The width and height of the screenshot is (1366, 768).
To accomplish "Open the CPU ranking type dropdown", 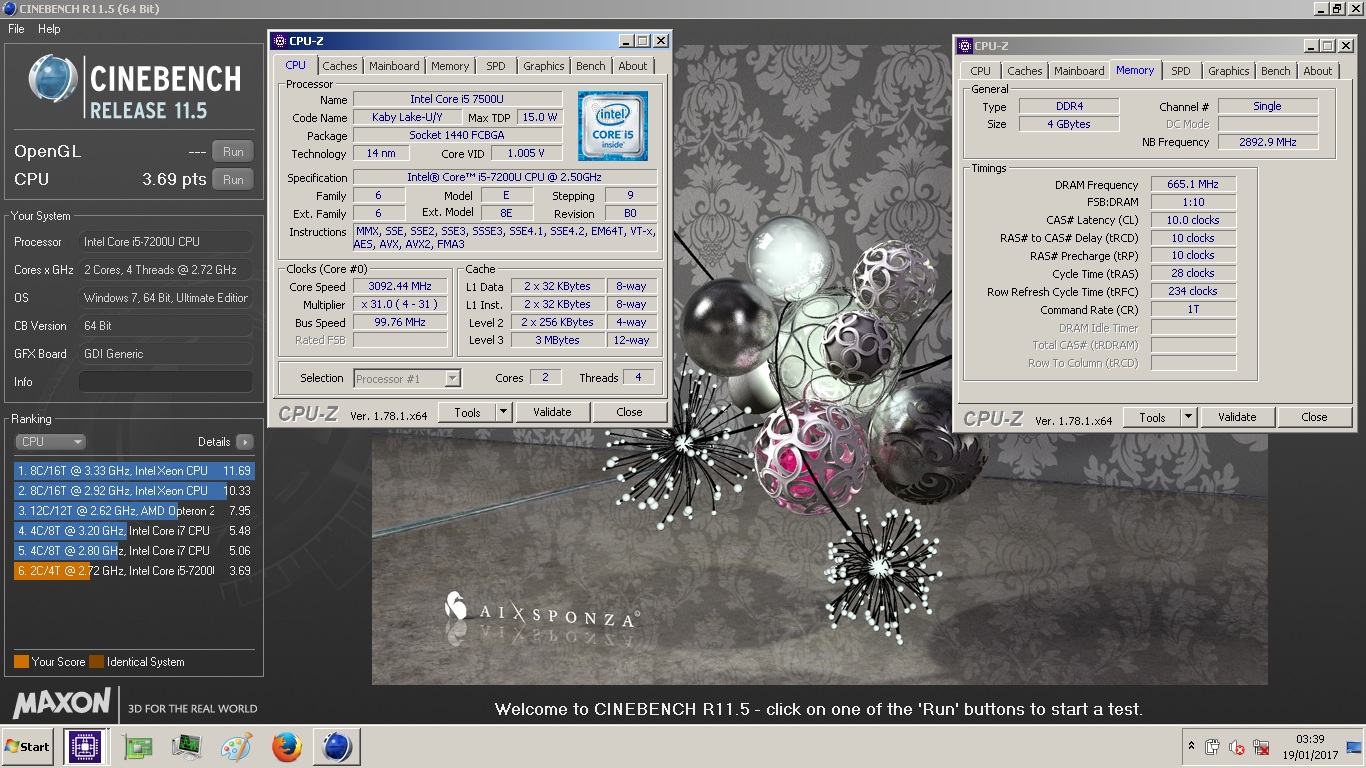I will click(50, 442).
